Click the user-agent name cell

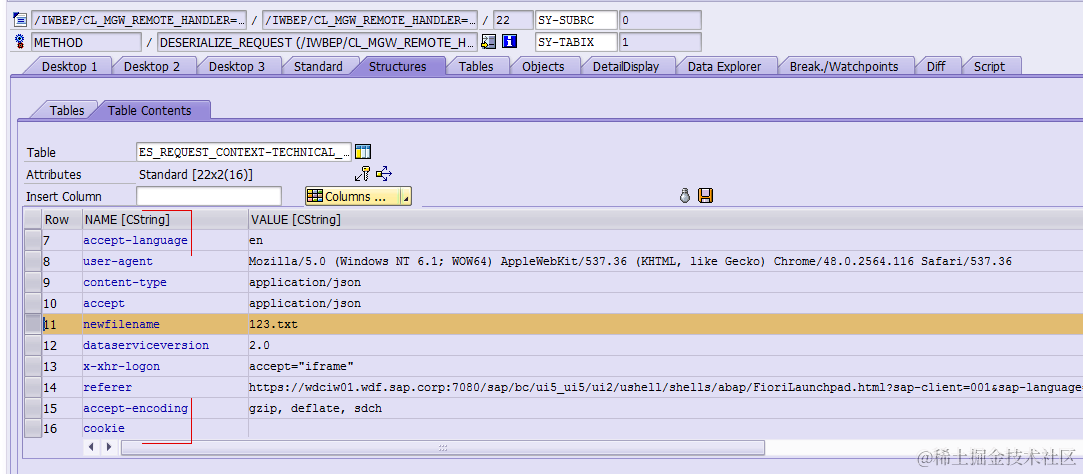165,261
